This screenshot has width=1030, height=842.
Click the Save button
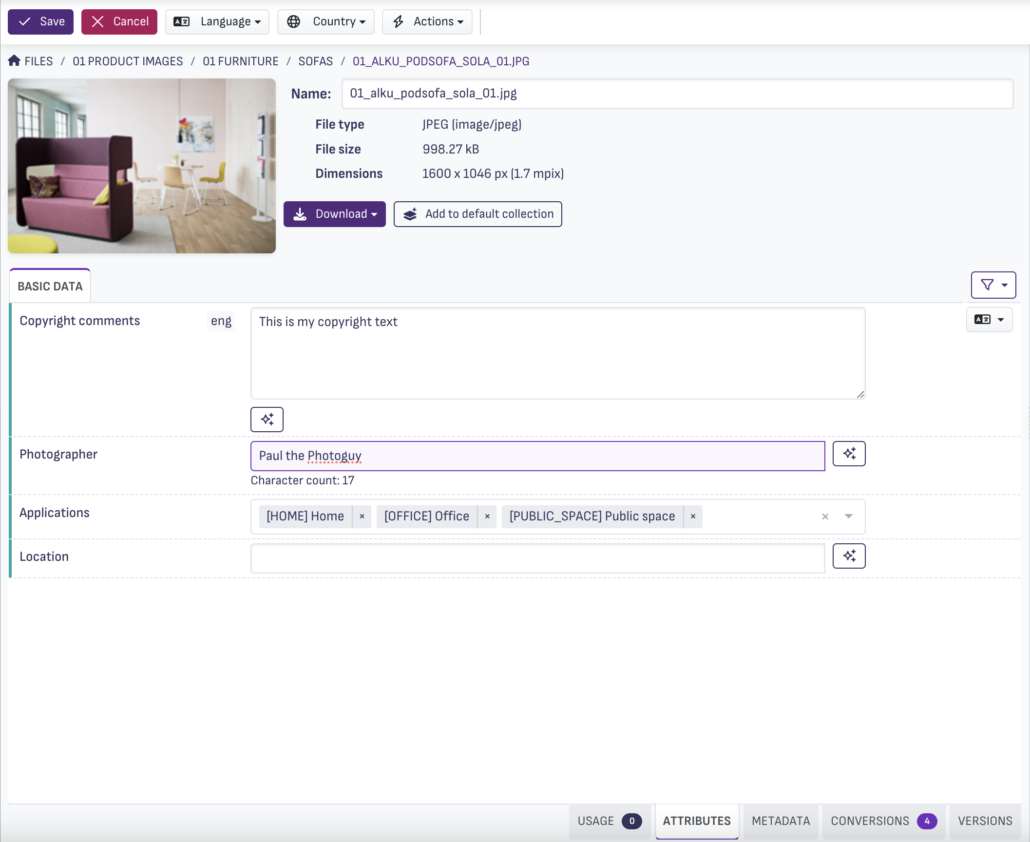[x=41, y=22]
